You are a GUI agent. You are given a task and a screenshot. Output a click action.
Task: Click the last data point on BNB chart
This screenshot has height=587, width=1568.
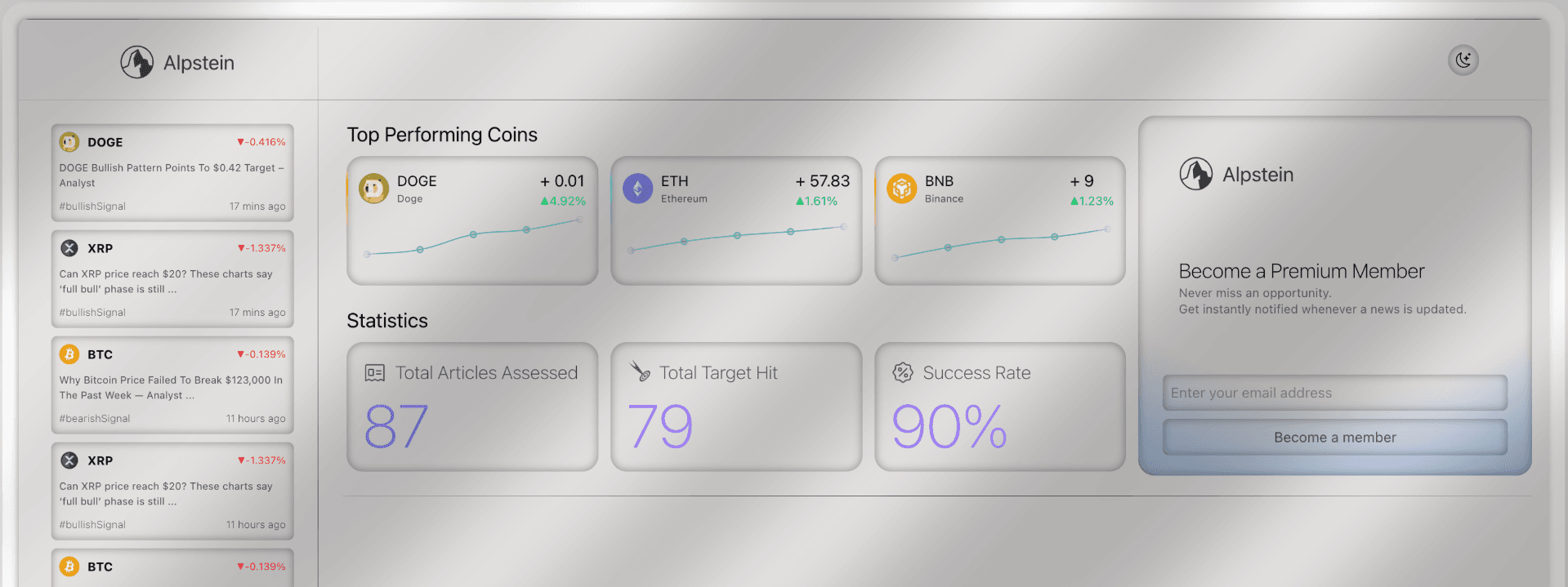click(1107, 229)
